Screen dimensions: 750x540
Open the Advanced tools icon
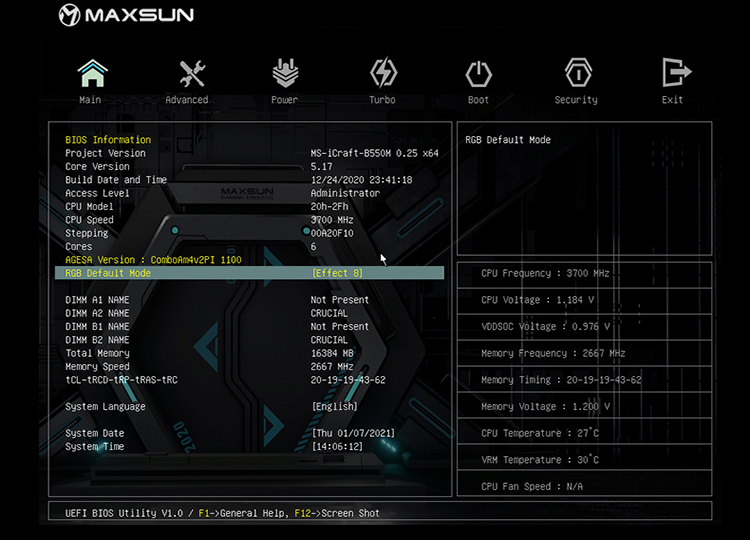pos(192,73)
